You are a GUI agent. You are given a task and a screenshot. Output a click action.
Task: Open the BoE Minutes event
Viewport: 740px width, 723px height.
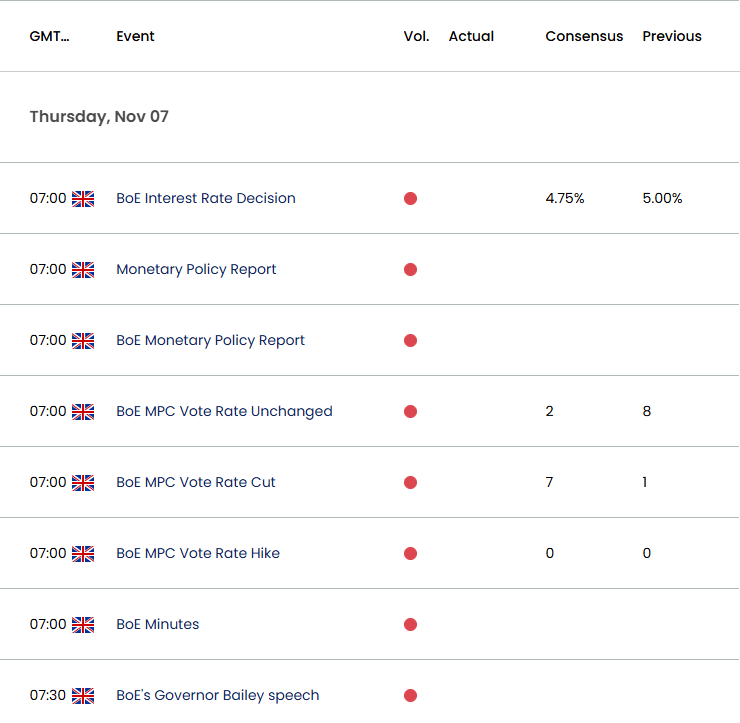point(158,624)
